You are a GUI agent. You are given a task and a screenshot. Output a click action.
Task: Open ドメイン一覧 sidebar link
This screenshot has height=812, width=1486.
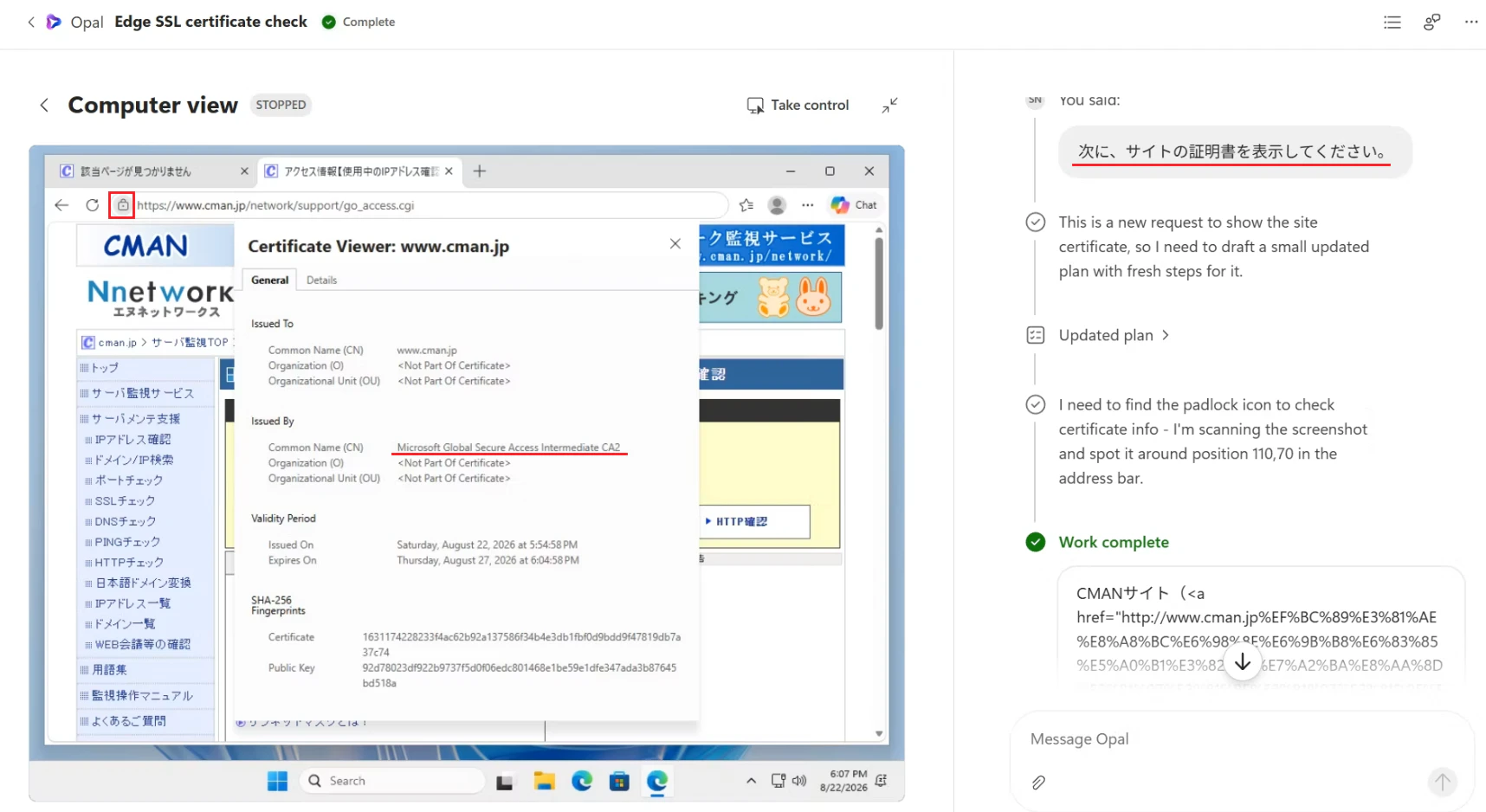click(125, 624)
